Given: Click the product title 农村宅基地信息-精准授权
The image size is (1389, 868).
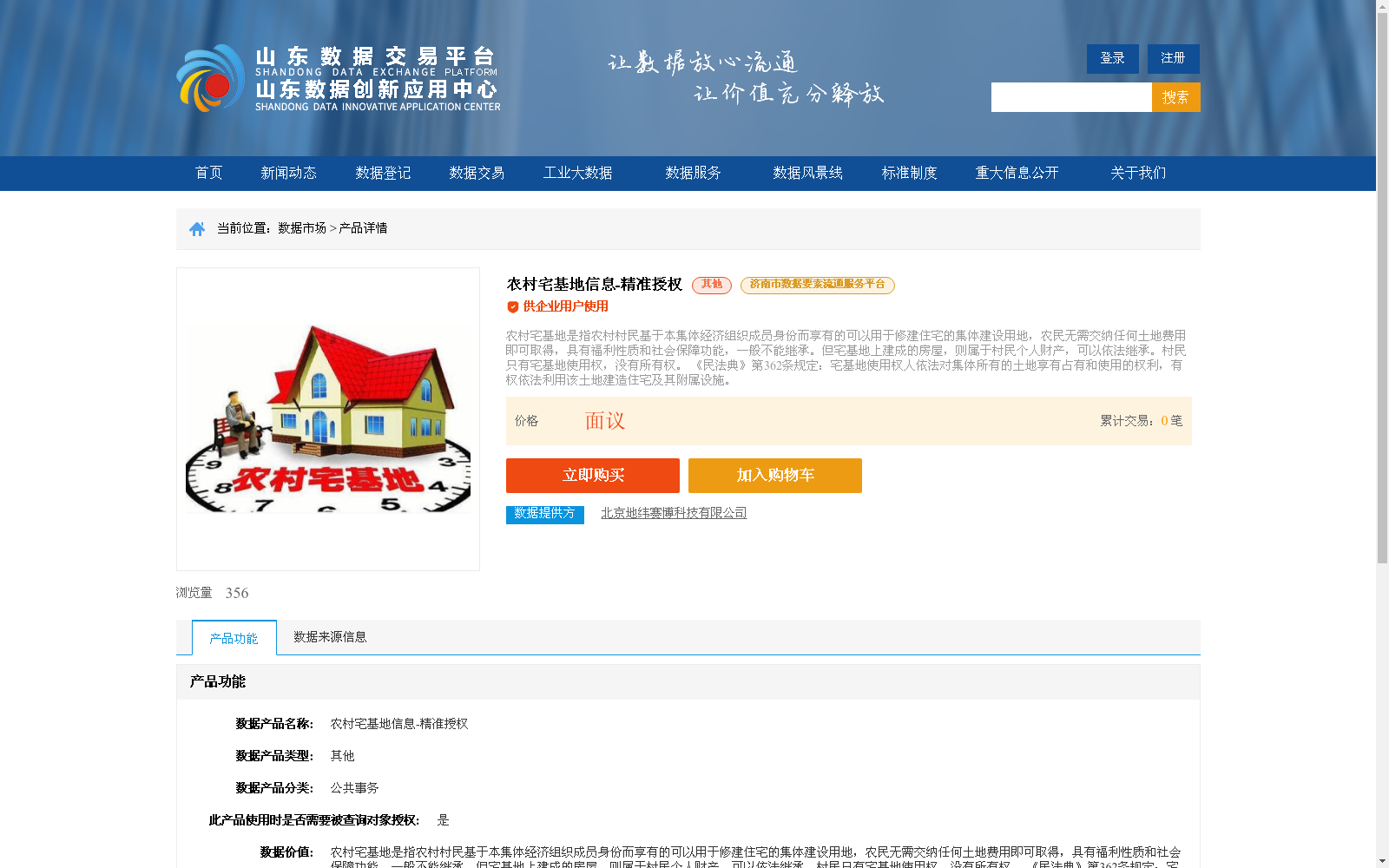Looking at the screenshot, I should (595, 285).
